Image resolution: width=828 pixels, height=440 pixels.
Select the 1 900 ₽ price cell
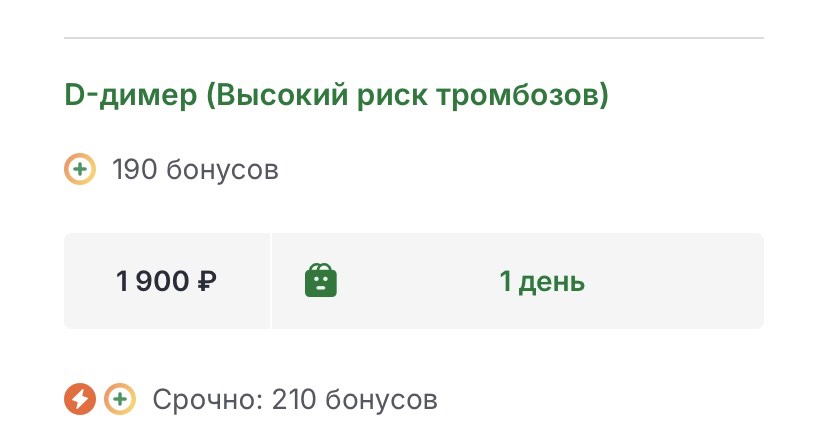[x=167, y=281]
